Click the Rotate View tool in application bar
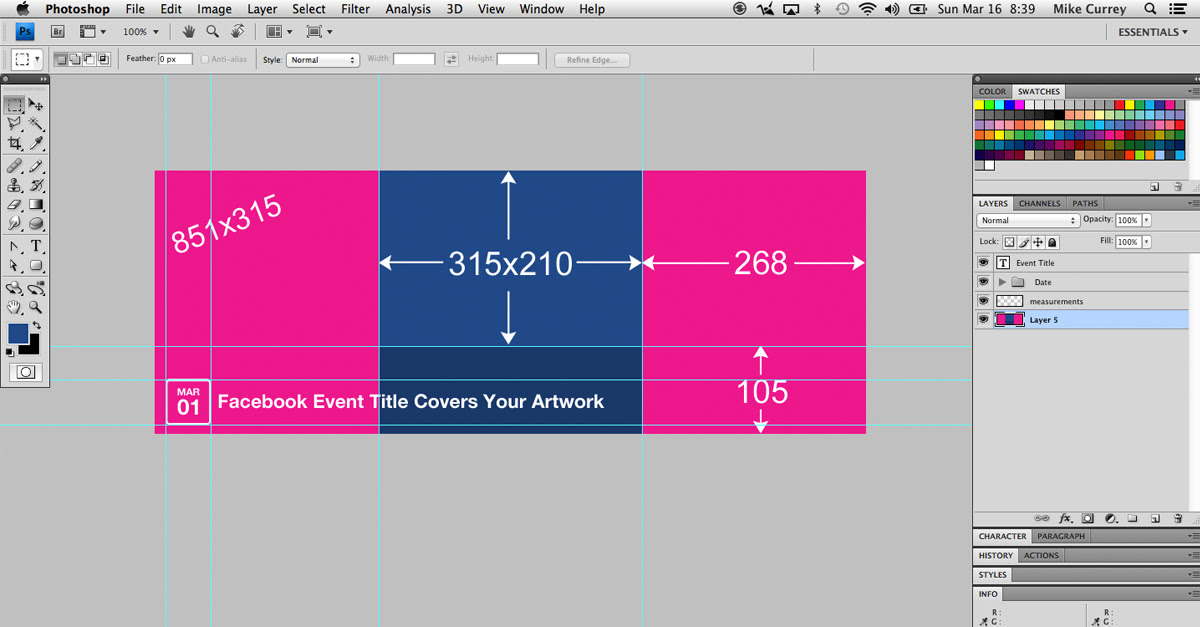Viewport: 1200px width, 627px height. (237, 32)
